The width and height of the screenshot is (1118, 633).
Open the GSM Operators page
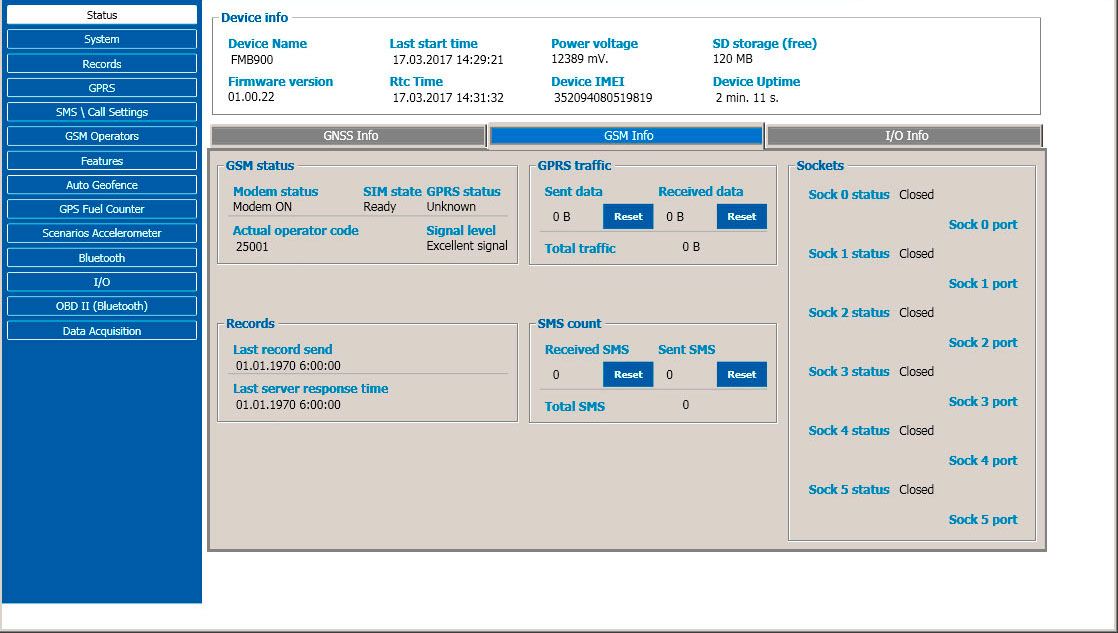(x=101, y=136)
